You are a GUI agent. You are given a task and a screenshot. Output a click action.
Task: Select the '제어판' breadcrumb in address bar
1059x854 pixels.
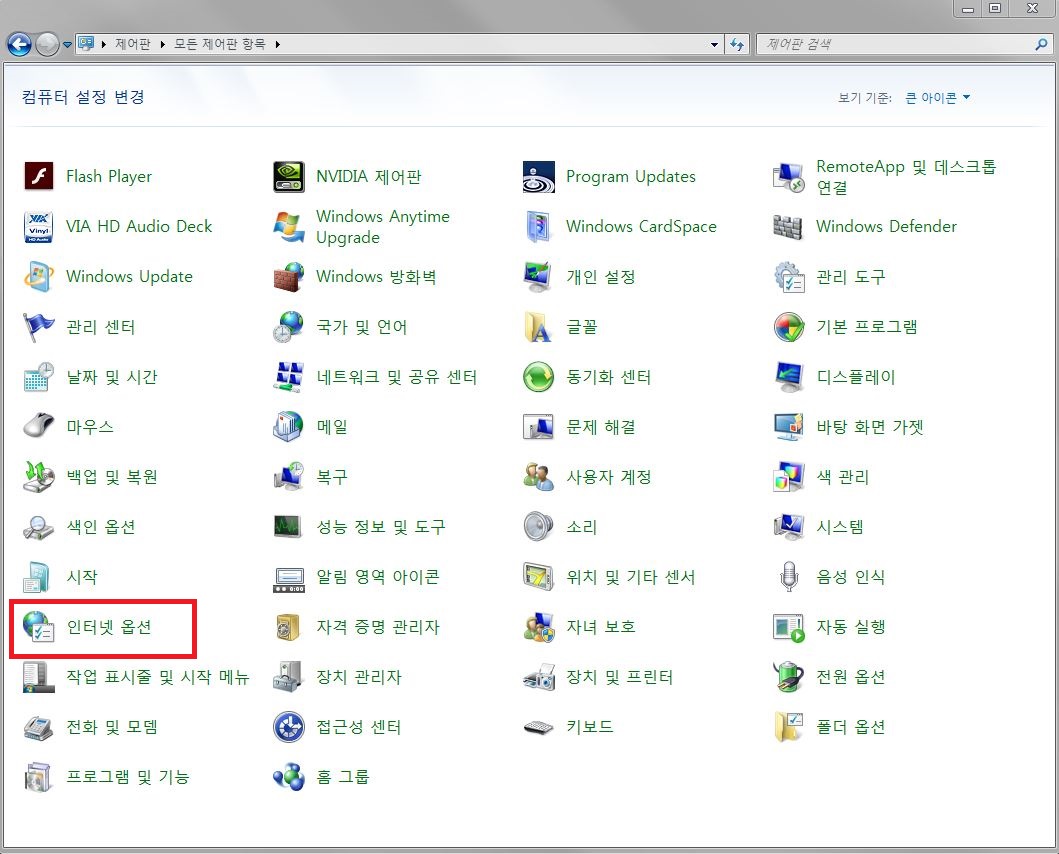tap(132, 45)
